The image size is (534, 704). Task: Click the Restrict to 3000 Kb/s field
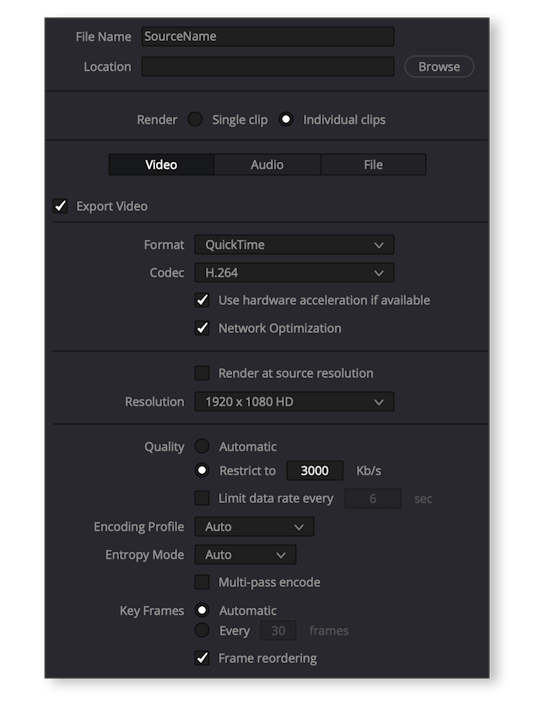pos(315,471)
